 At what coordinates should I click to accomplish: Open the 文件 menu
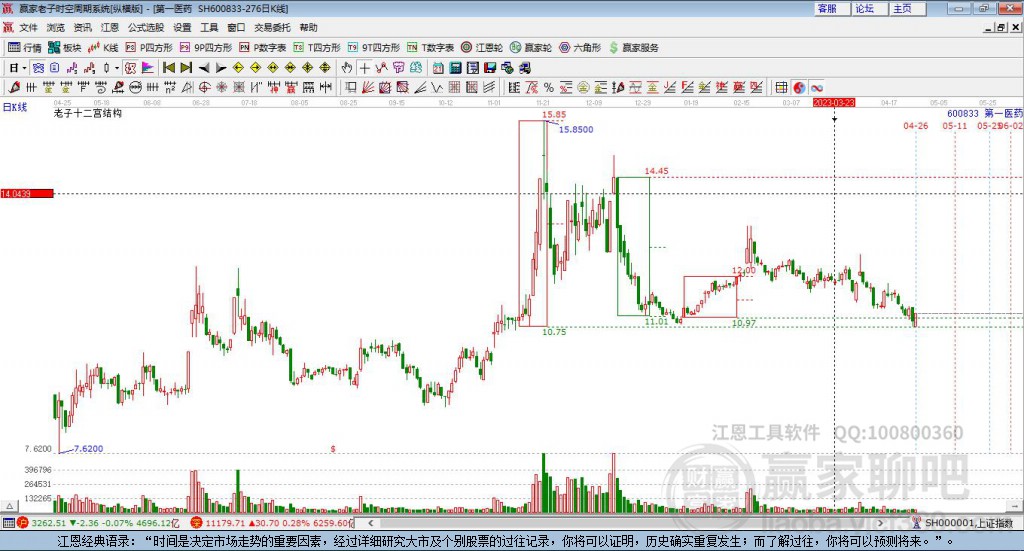[x=29, y=27]
